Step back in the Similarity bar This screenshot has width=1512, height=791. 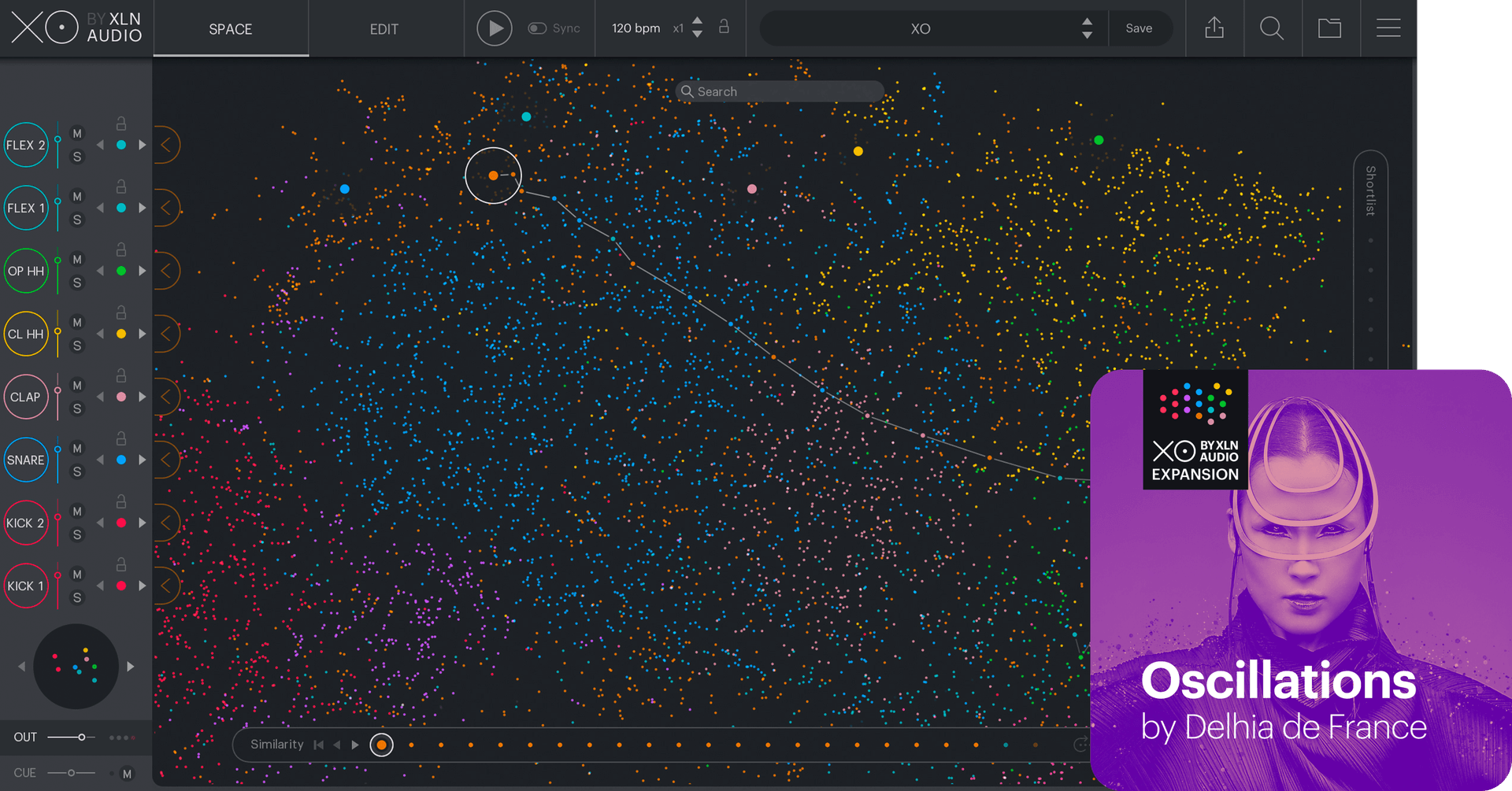coord(337,745)
